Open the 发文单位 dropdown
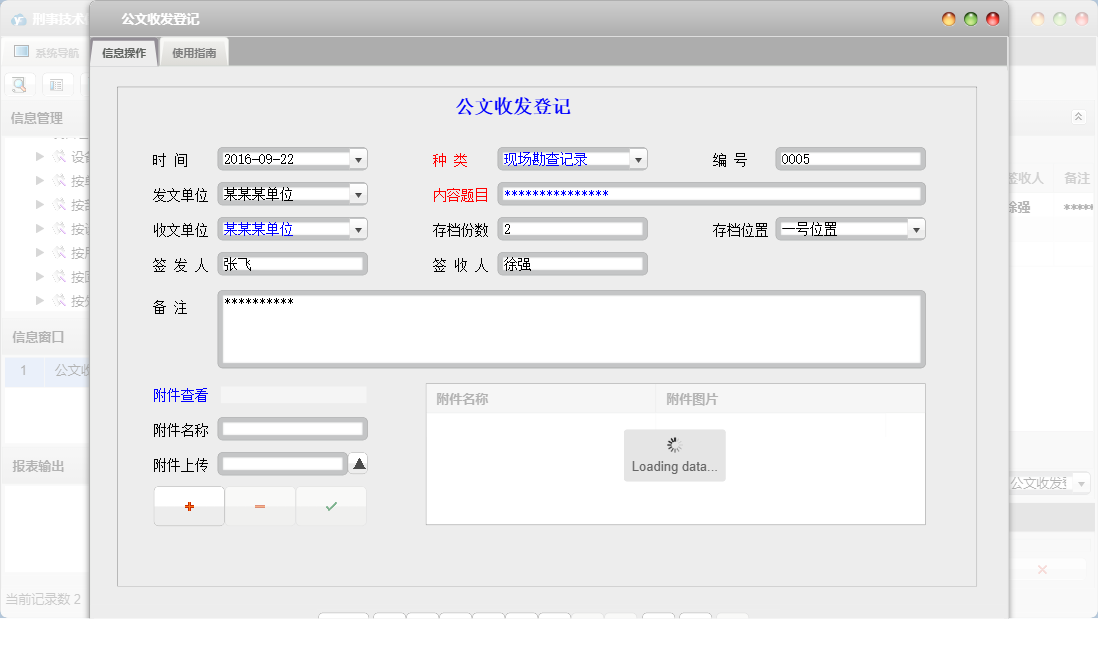1098x655 pixels. pos(357,193)
